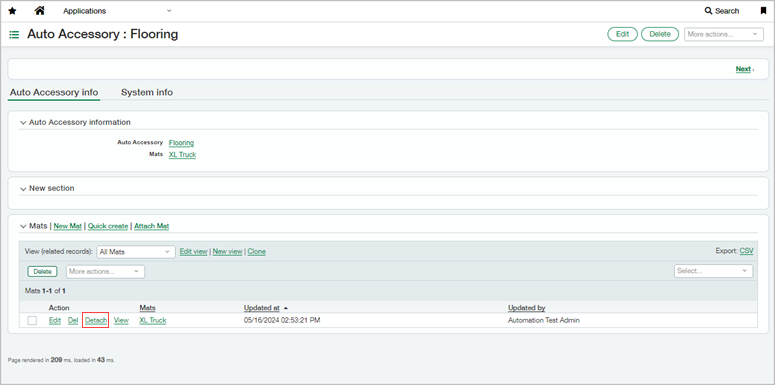Screen dimensions: 775x385
Task: Click View in the XL Truck row
Action: [121, 320]
